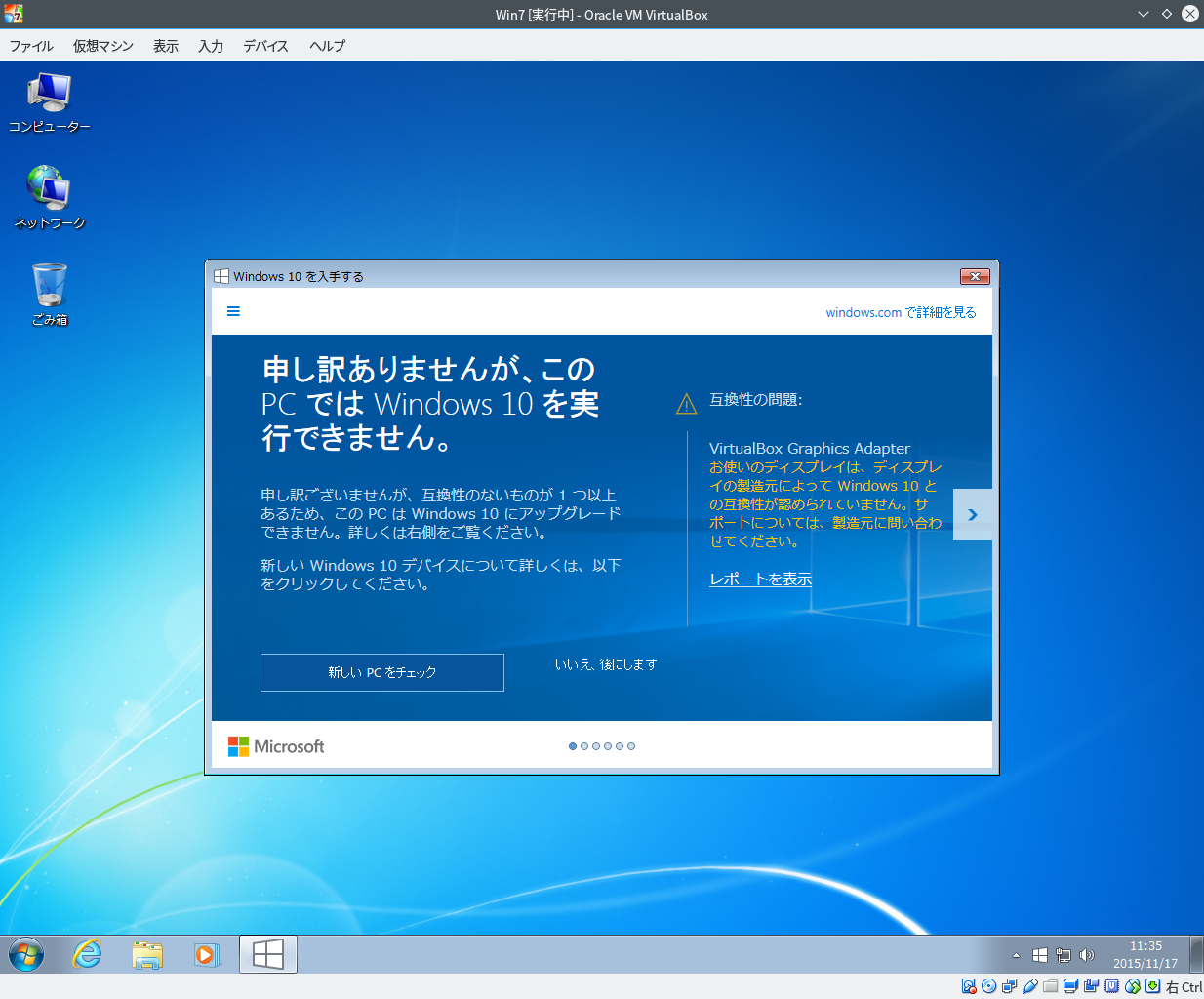Open Windows Explorer folder from taskbar

(147, 954)
